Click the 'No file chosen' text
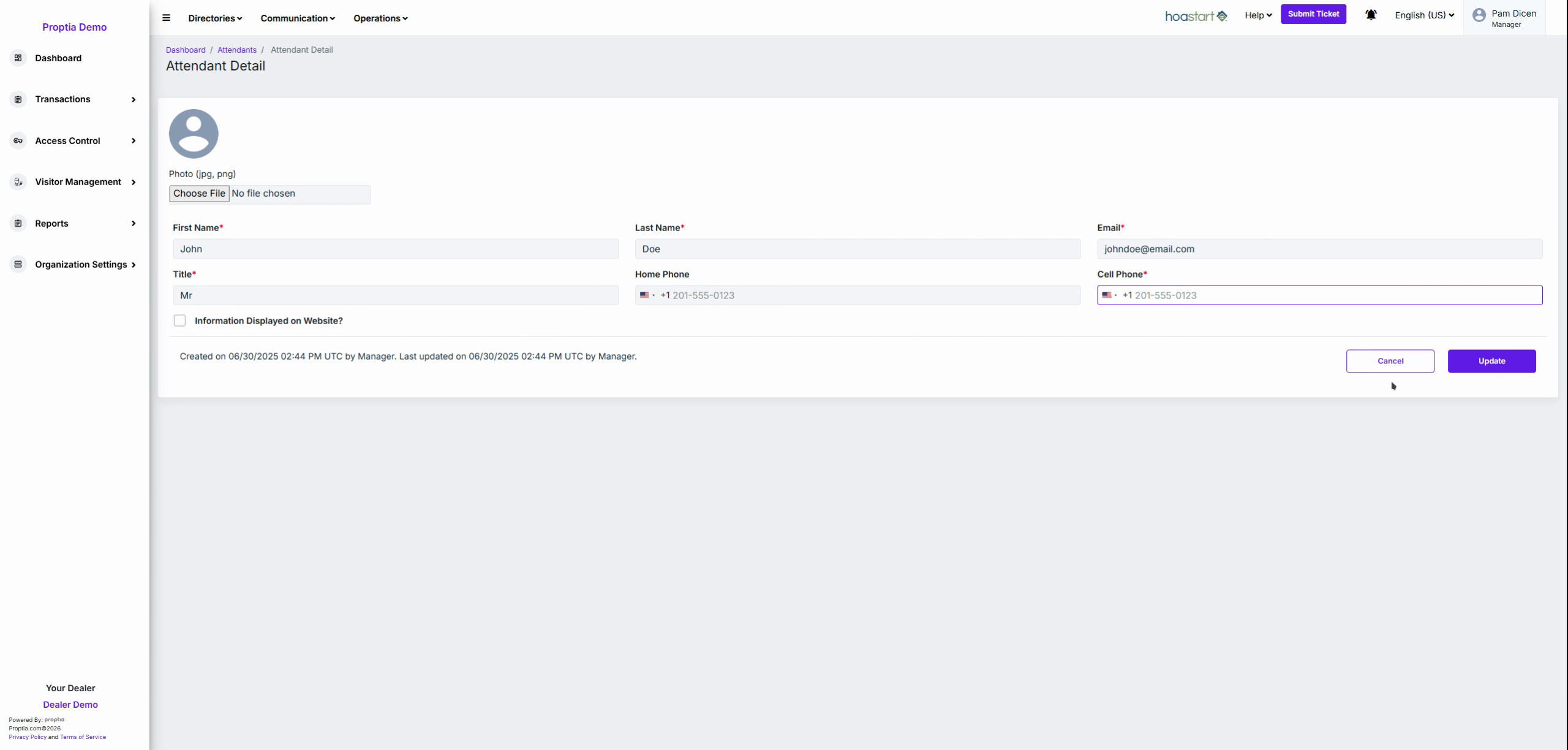The image size is (1568, 750). click(263, 194)
